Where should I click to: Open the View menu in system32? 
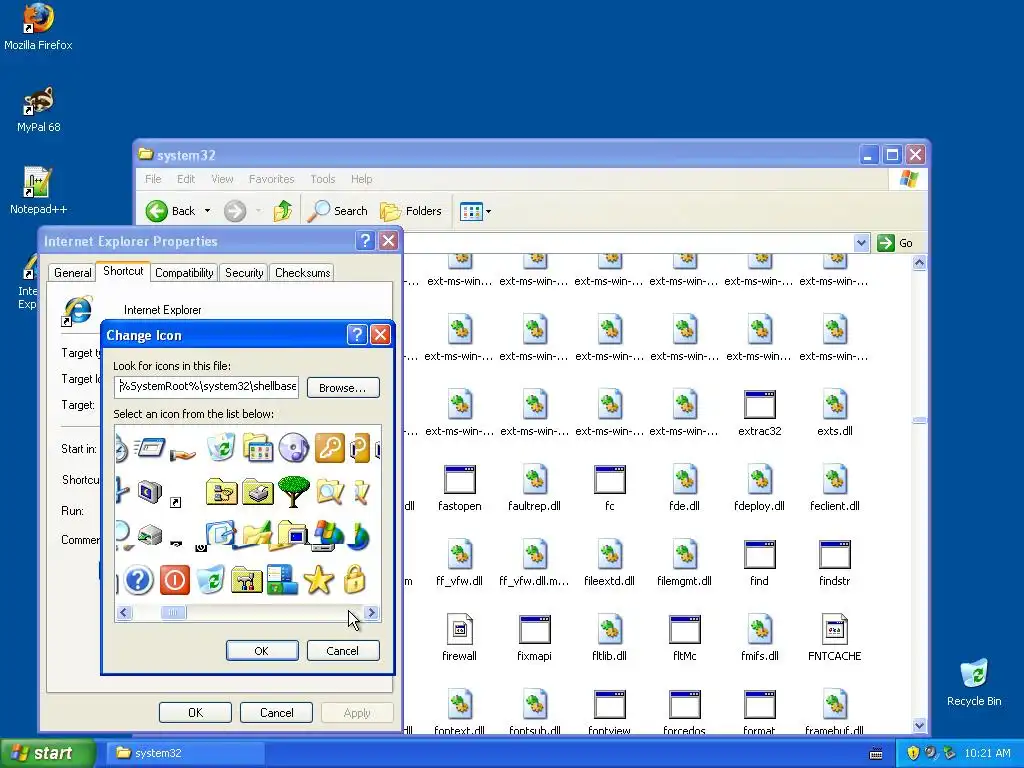pos(222,179)
